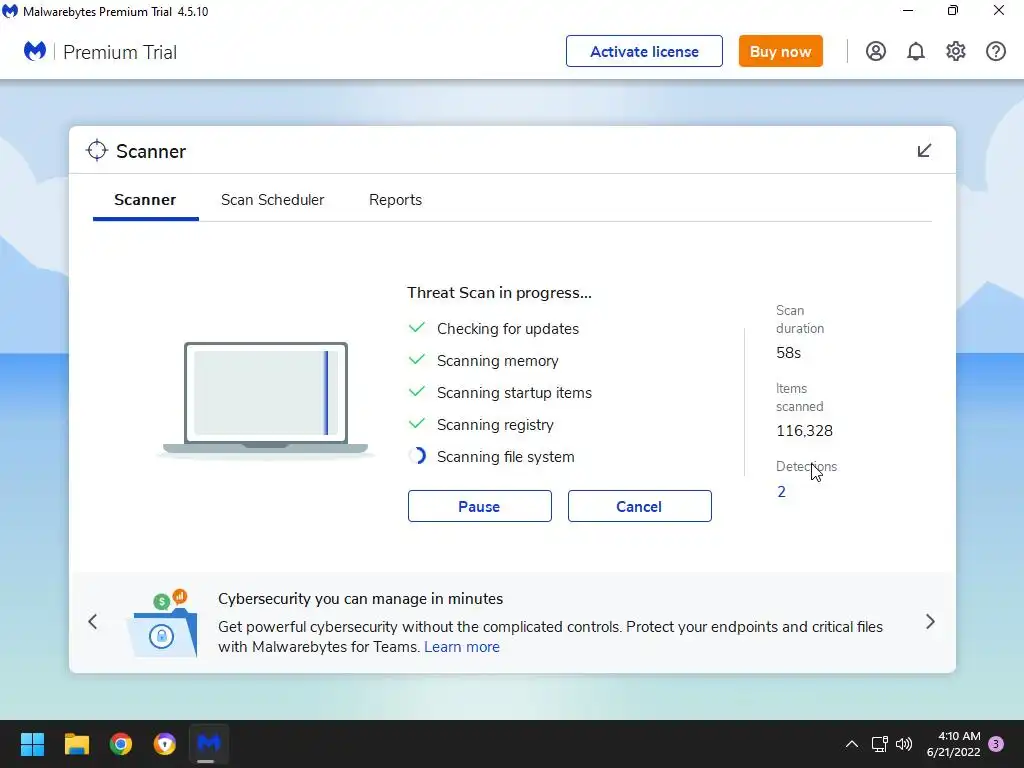Viewport: 1024px width, 768px height.
Task: Click the secure folder promo image
Action: [x=163, y=624]
